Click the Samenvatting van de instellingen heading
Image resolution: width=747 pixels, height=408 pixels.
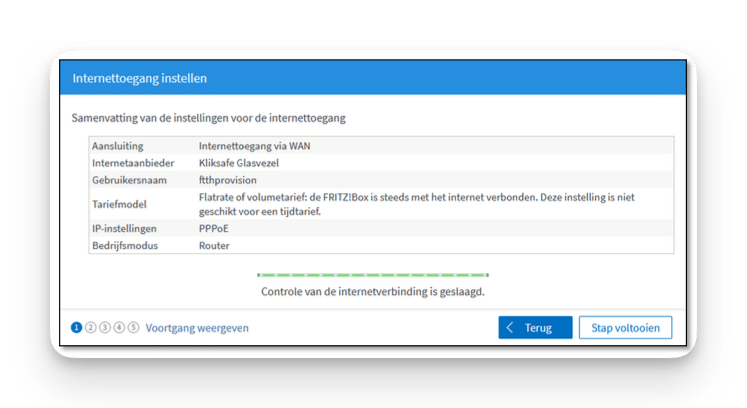coord(209,118)
